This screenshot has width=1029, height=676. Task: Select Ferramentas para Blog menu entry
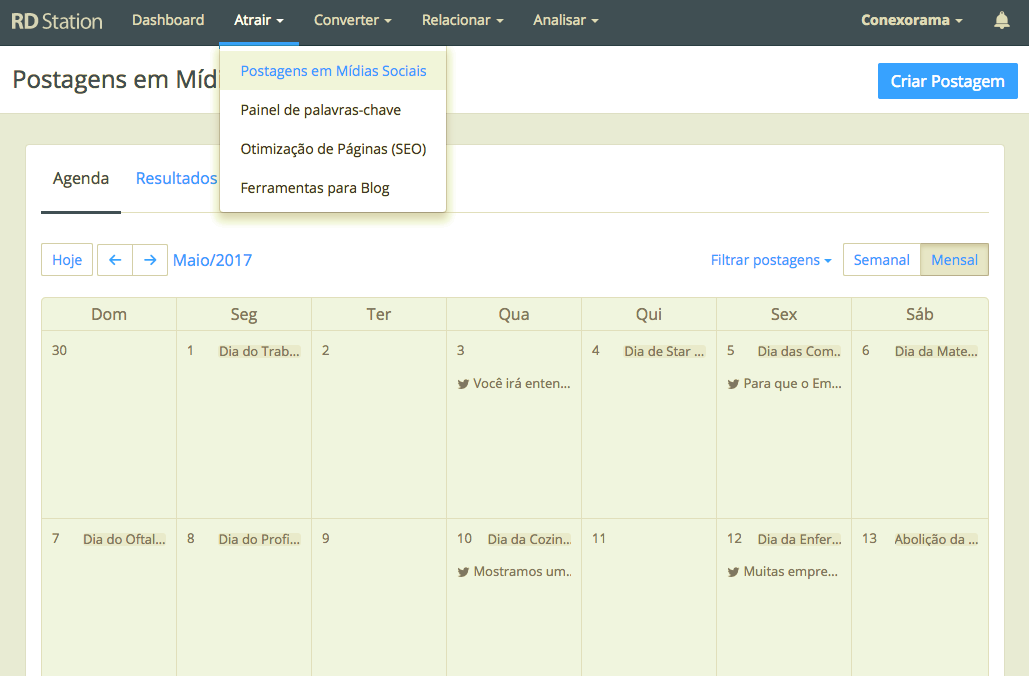pyautogui.click(x=315, y=188)
